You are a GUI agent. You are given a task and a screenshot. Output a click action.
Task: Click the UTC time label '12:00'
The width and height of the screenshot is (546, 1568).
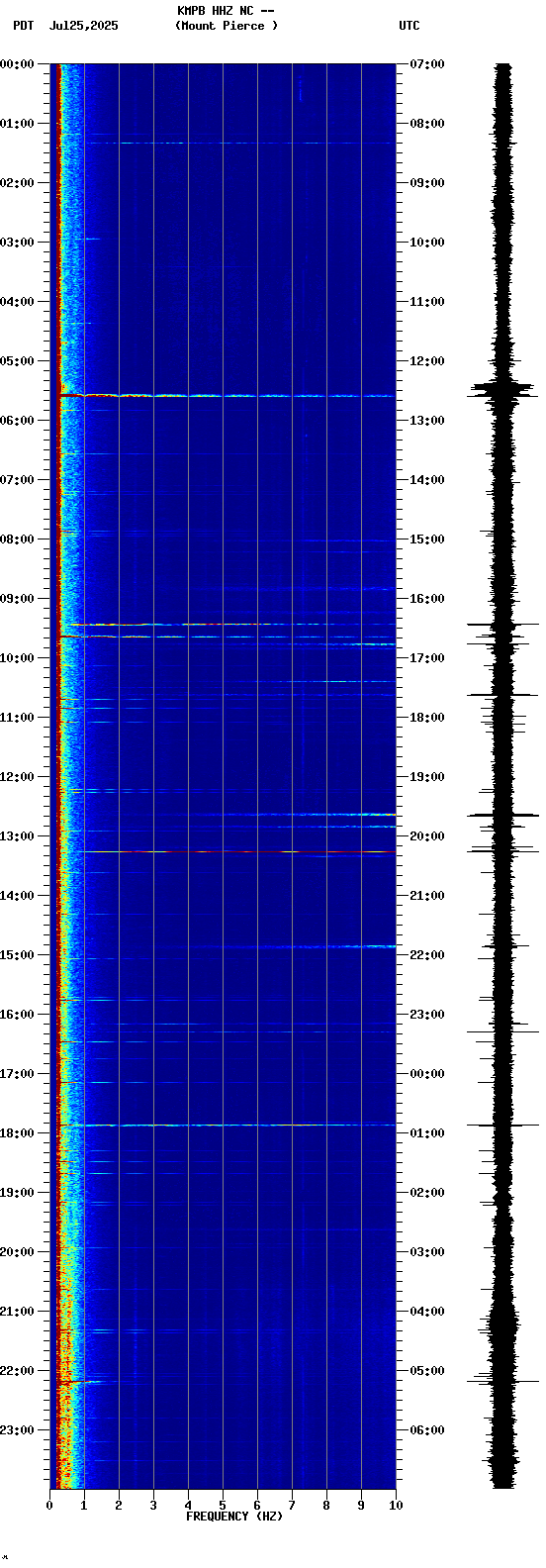point(427,361)
